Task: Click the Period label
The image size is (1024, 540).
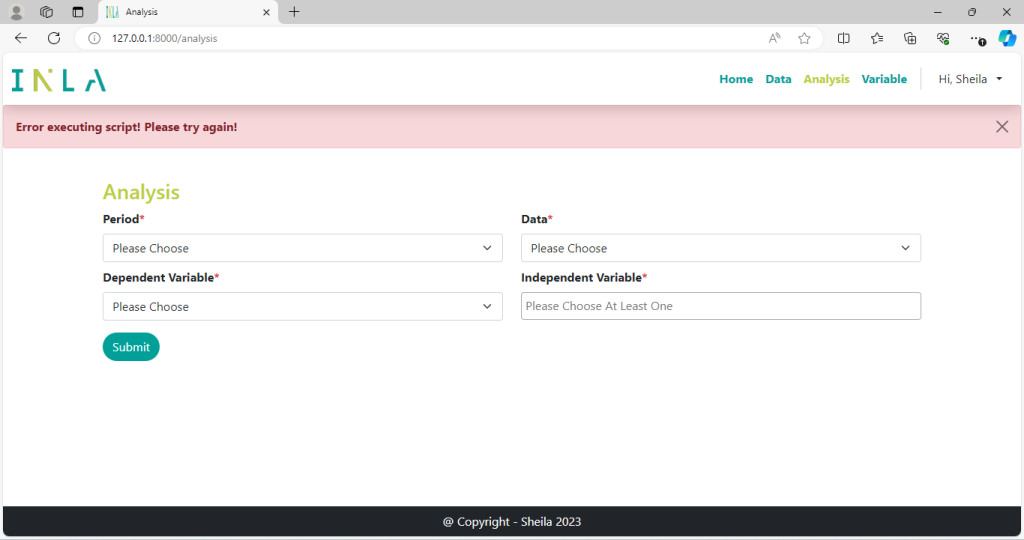Action: point(123,219)
